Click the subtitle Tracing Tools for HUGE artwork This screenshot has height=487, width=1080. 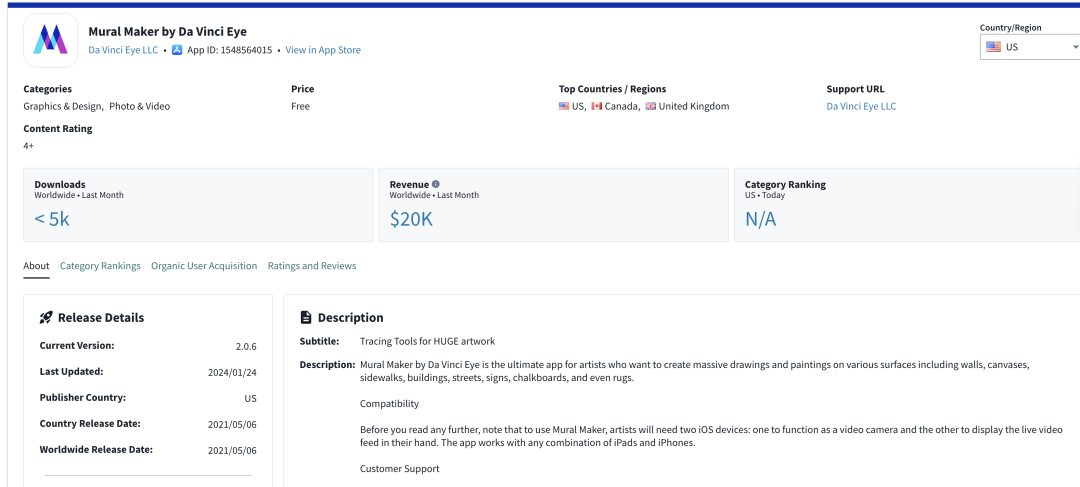pyautogui.click(x=428, y=341)
